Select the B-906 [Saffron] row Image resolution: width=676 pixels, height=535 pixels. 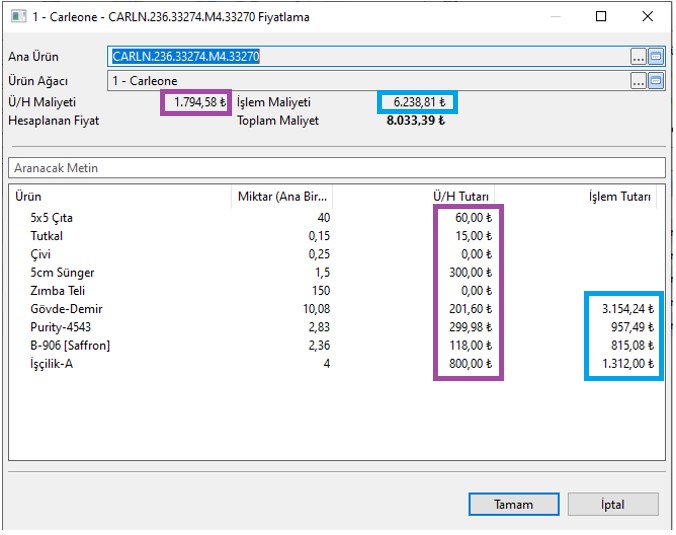pos(70,346)
